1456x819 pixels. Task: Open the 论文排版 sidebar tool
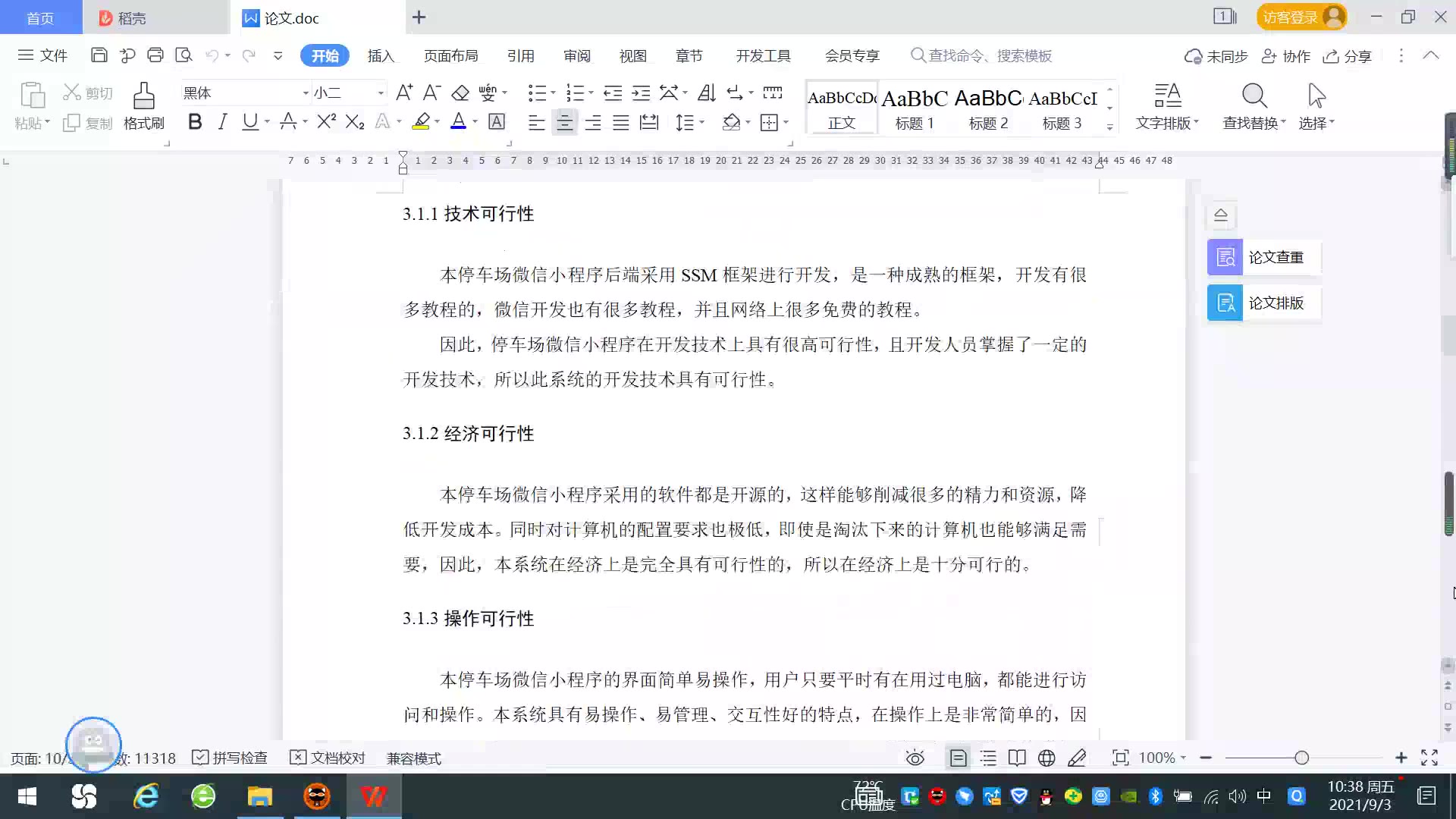[1263, 303]
